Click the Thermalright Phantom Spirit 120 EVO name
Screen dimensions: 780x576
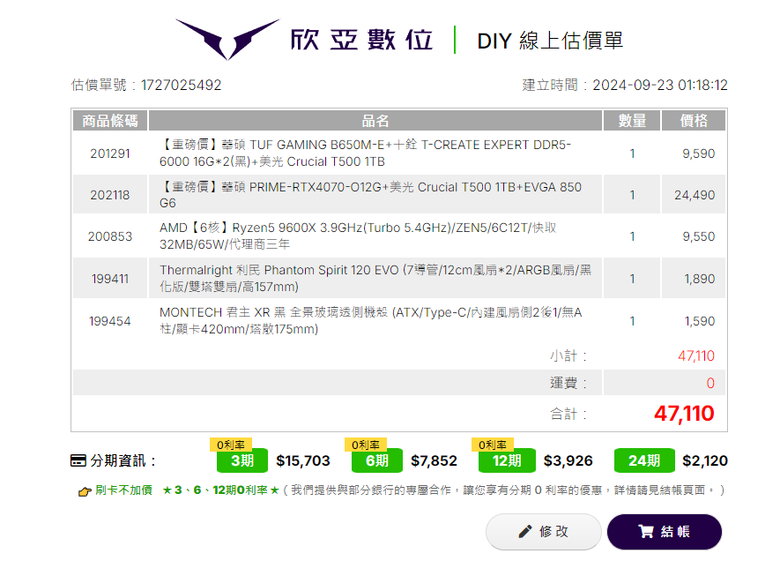tap(376, 278)
